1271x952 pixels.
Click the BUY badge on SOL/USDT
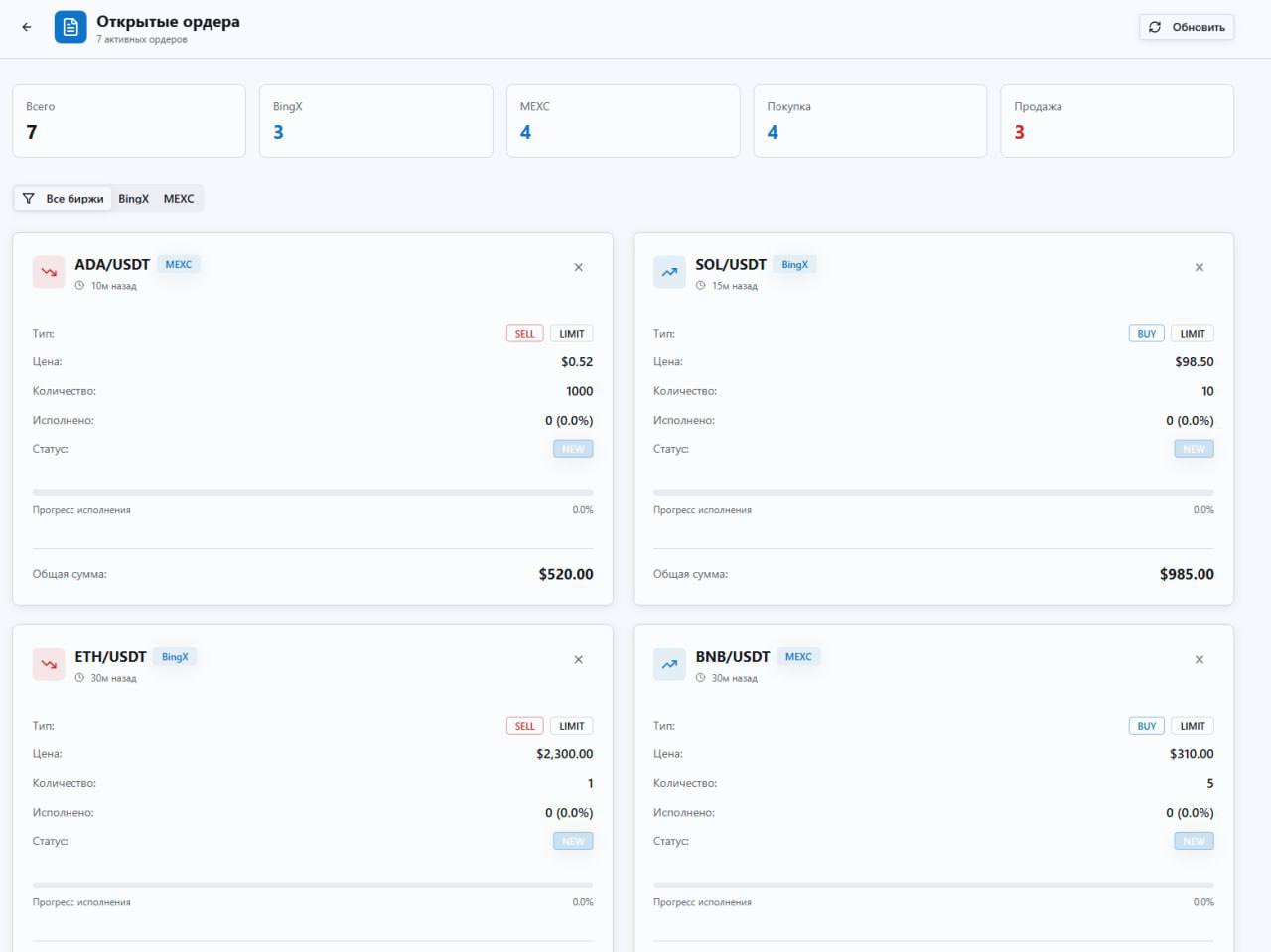point(1146,334)
